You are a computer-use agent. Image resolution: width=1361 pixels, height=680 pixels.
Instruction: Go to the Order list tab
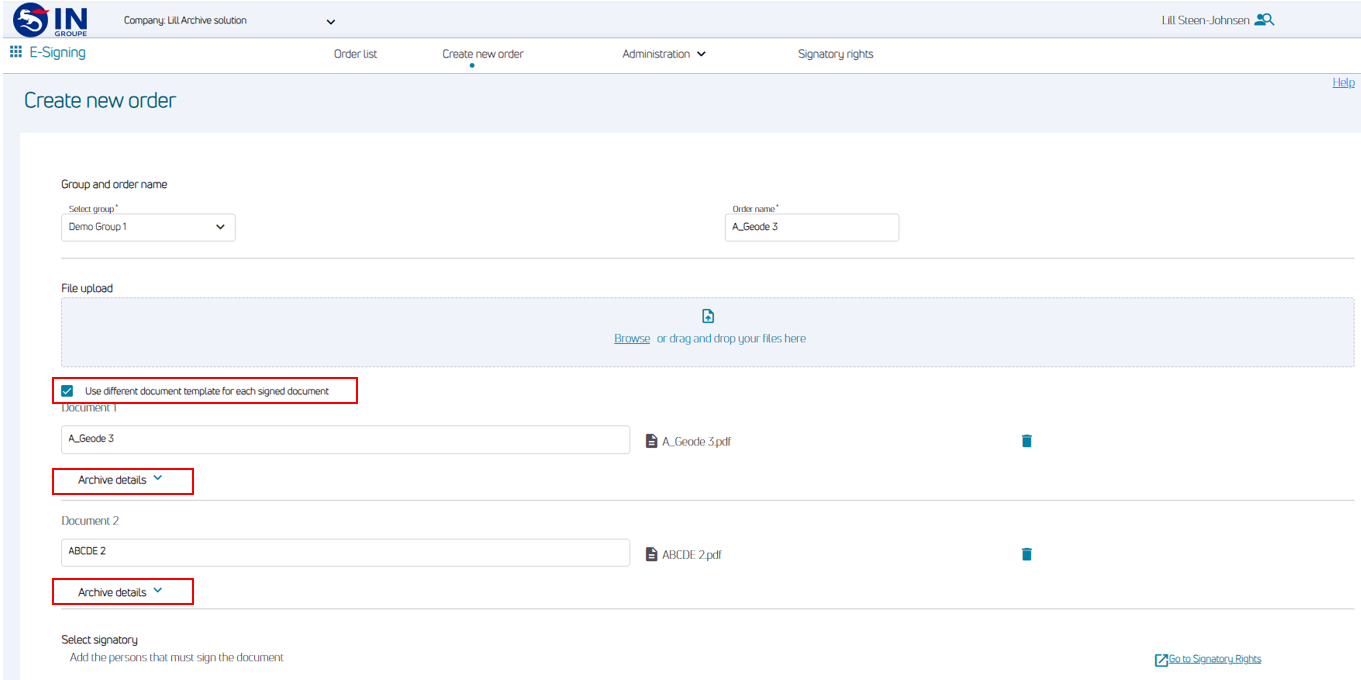click(x=355, y=54)
